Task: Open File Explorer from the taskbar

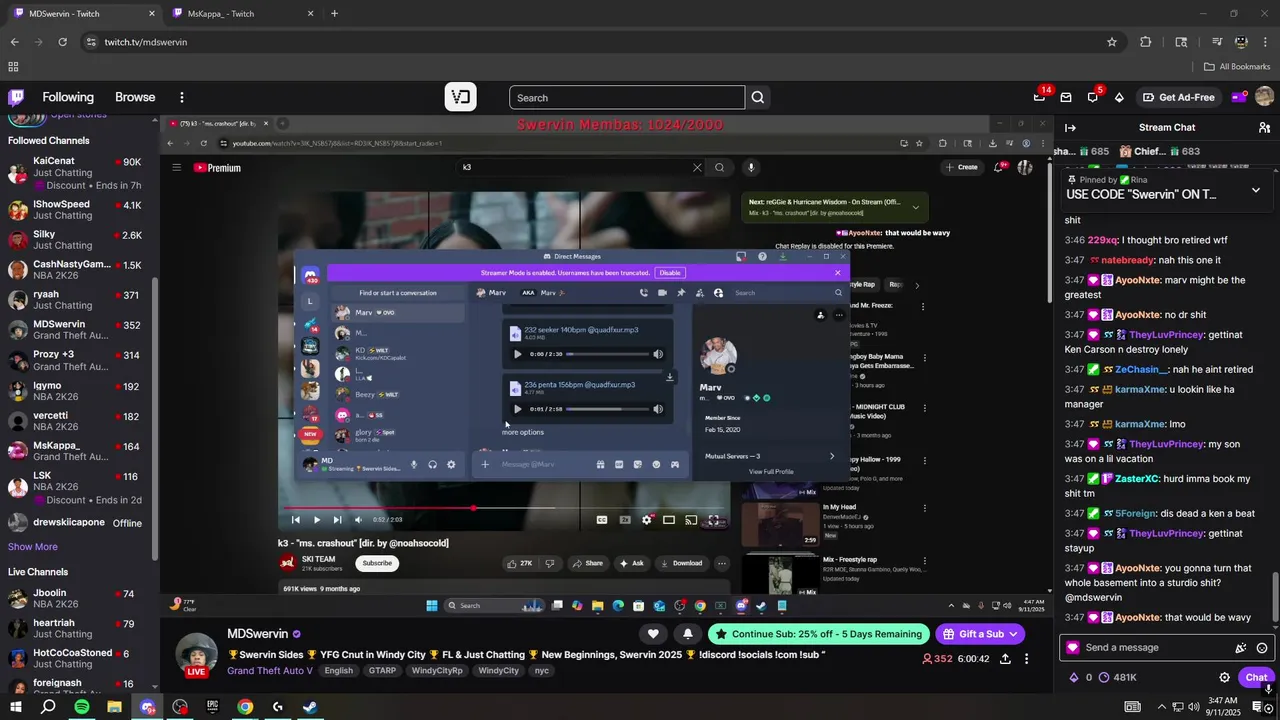Action: (114, 706)
